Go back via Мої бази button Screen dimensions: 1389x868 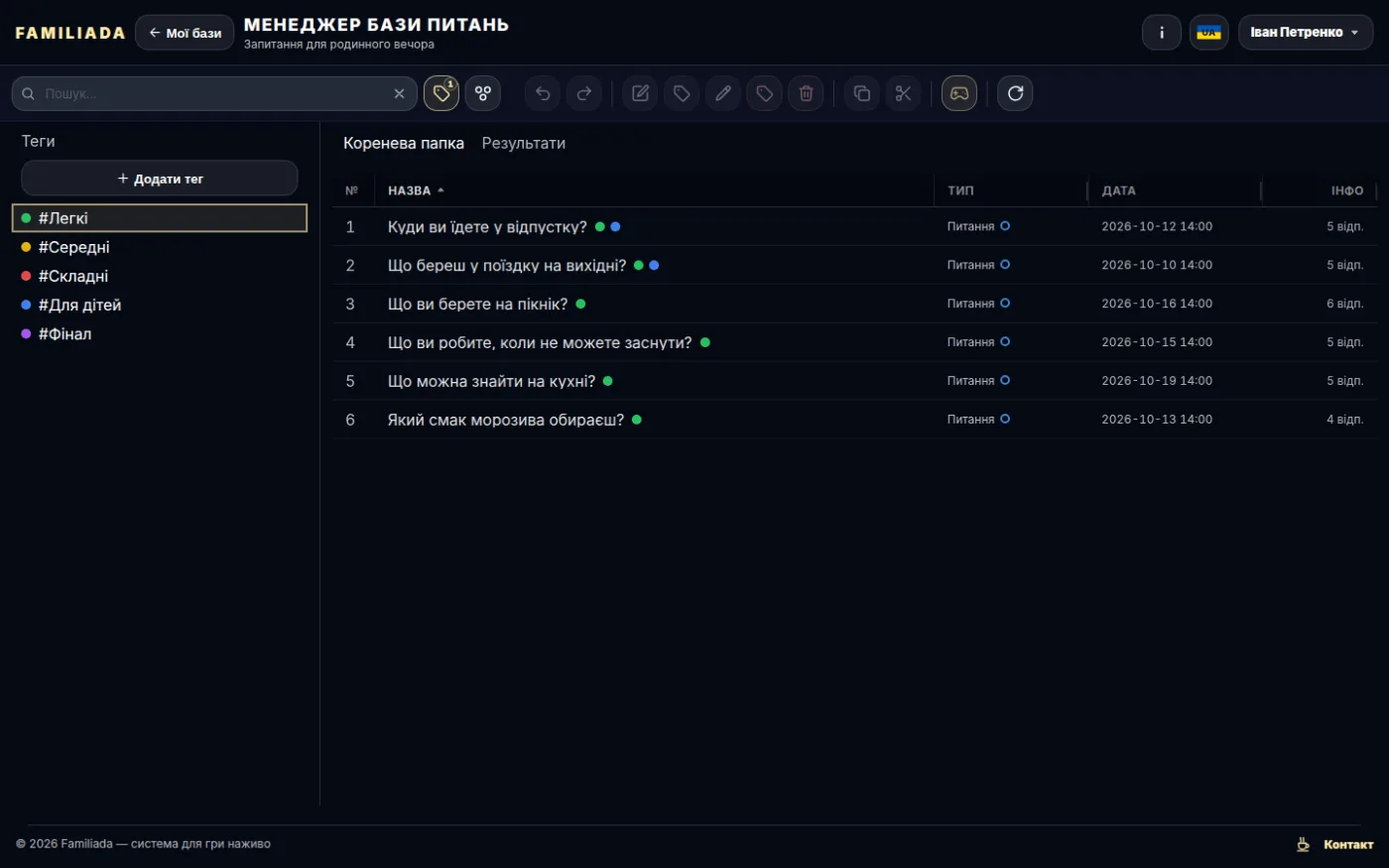click(x=185, y=33)
